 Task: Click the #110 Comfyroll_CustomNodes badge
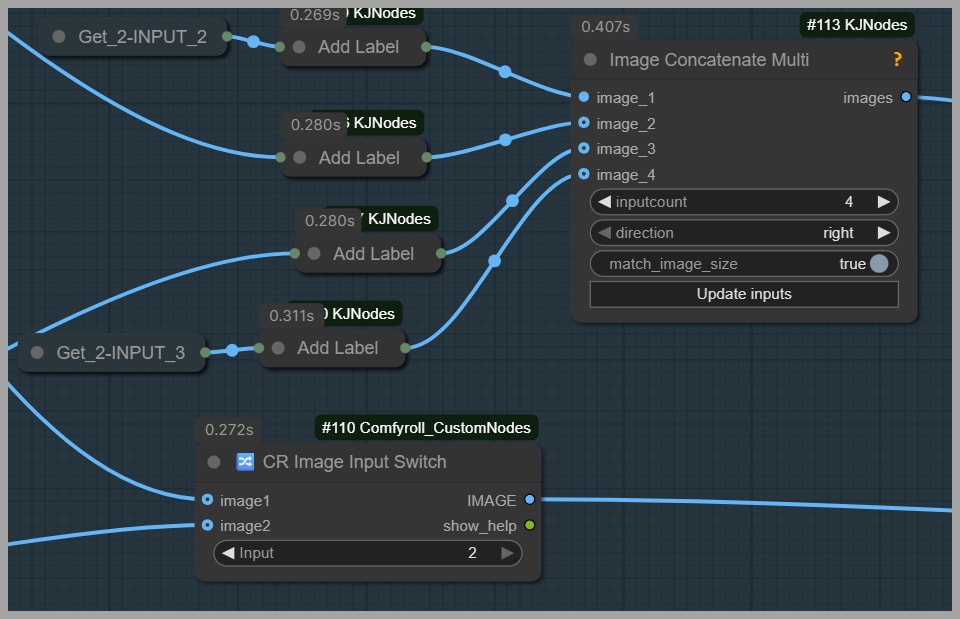(x=425, y=428)
